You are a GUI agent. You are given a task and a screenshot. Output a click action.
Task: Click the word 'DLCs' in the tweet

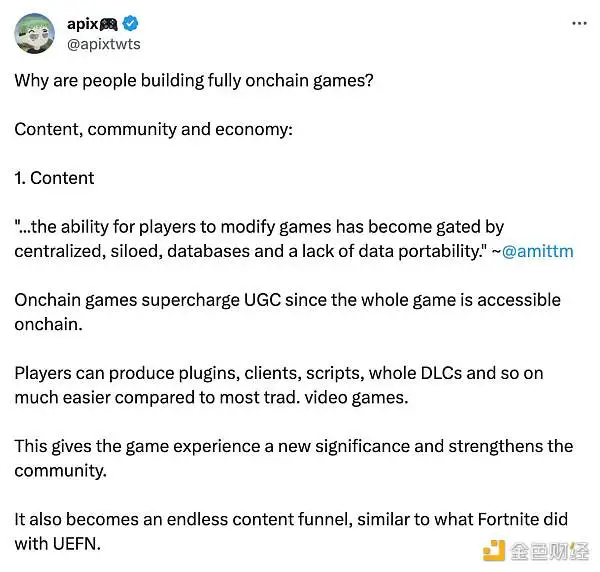tap(441, 374)
